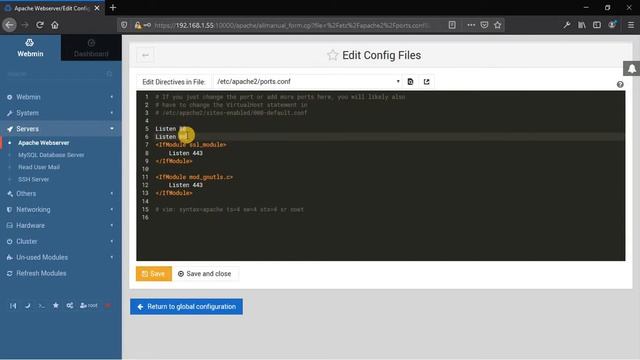Viewport: 640px width, 360px height.
Task: Show Firefox sidebars icon
Action: [x=597, y=25]
